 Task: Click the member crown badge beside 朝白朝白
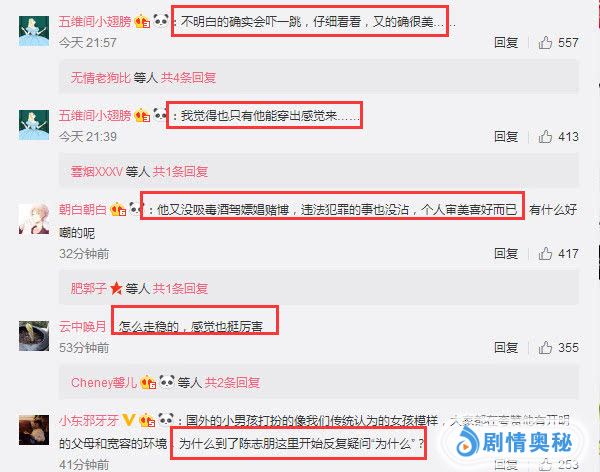[118, 209]
